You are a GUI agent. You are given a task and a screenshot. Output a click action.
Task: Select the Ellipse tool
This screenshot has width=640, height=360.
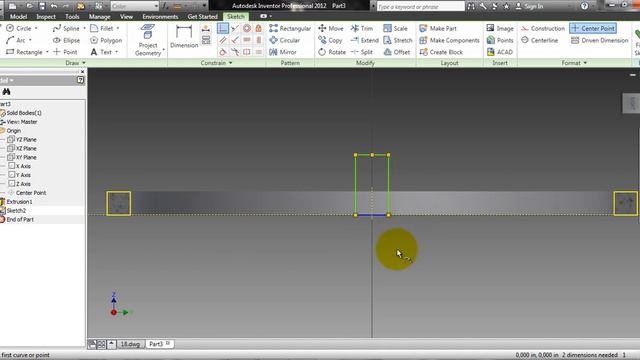66,40
